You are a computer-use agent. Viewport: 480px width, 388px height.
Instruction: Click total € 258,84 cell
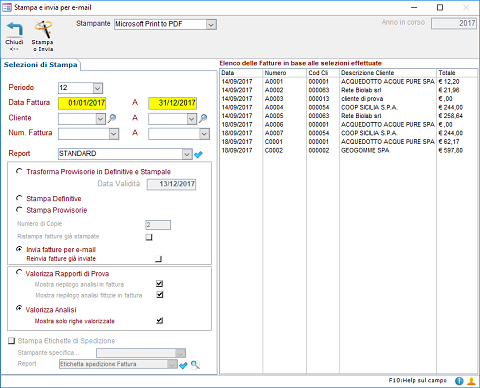point(451,116)
